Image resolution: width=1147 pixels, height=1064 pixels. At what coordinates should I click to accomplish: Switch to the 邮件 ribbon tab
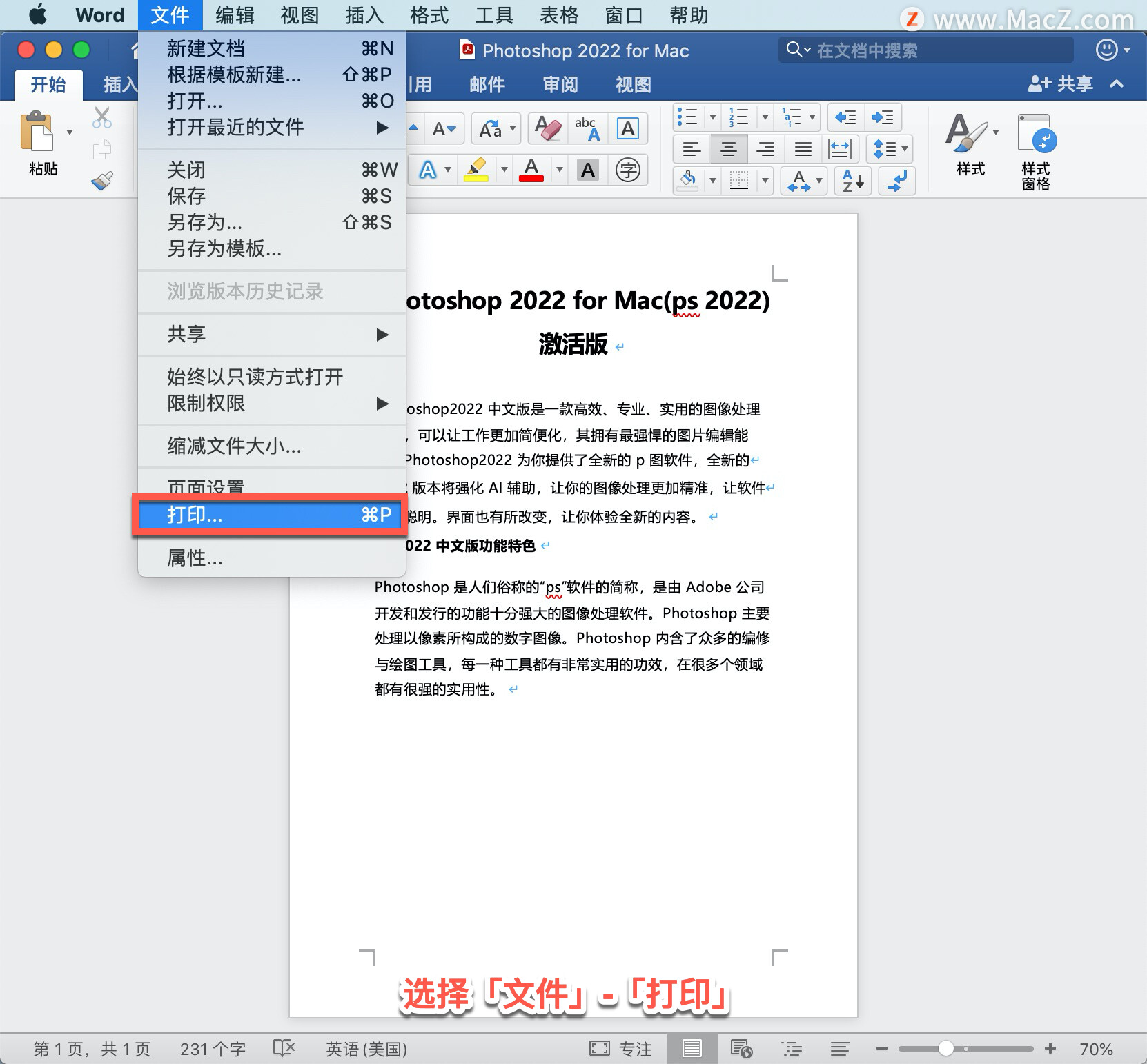(x=487, y=84)
